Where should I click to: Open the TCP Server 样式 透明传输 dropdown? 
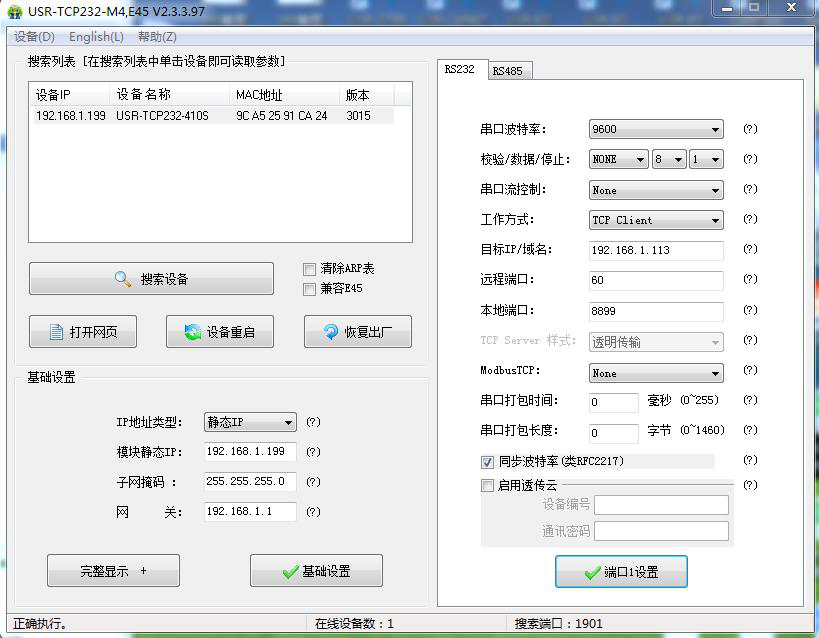click(x=656, y=342)
